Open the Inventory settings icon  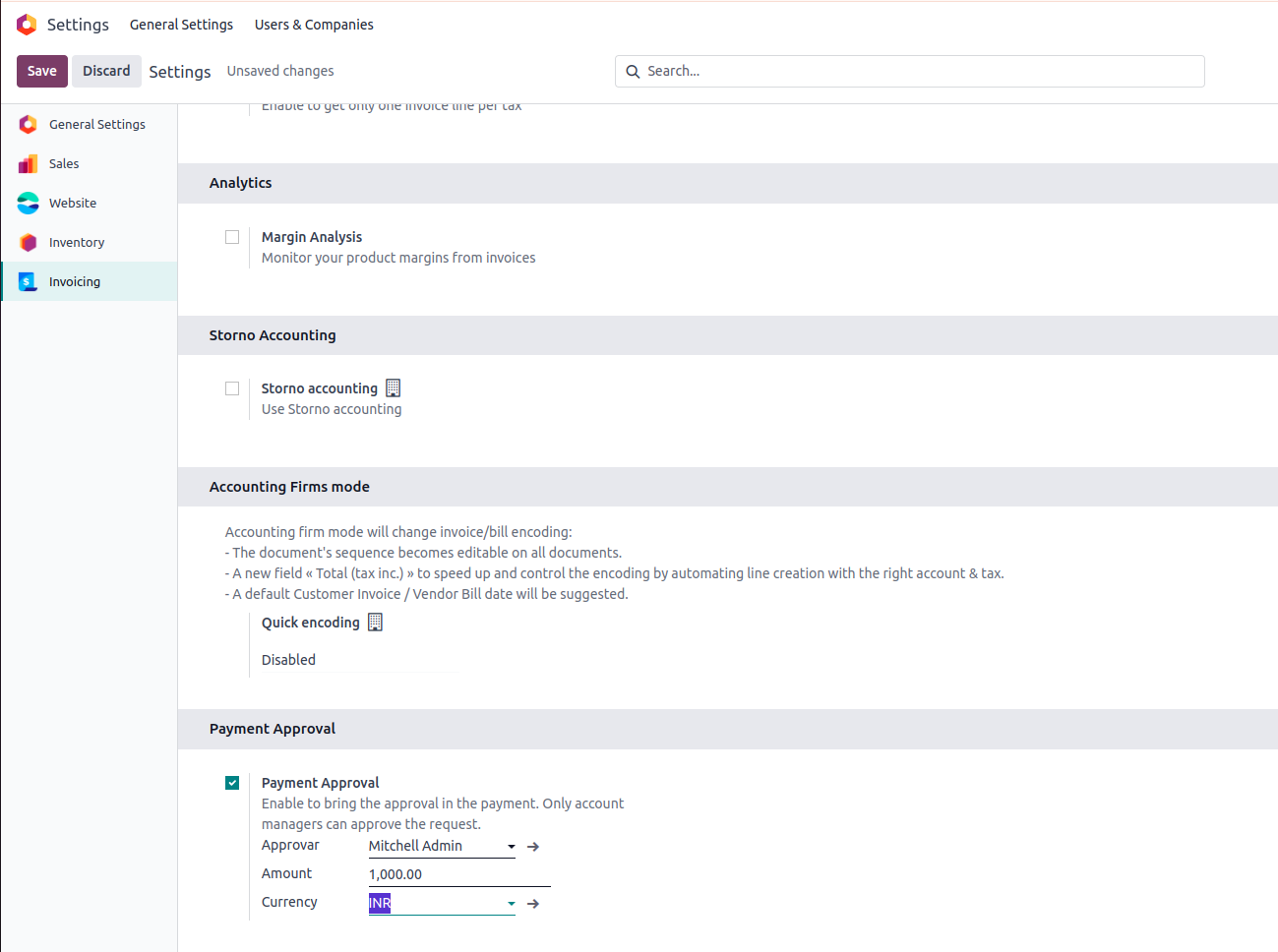[29, 242]
